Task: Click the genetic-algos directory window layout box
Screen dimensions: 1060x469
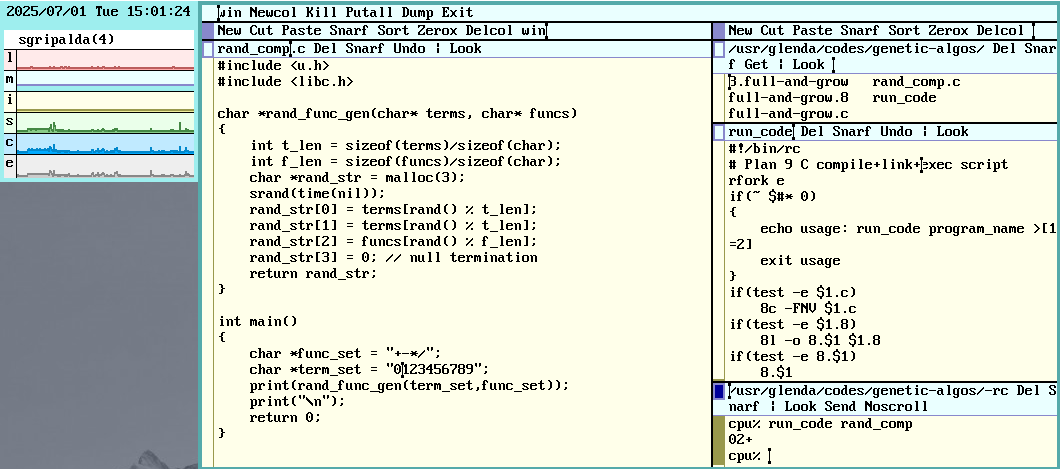Action: 719,49
